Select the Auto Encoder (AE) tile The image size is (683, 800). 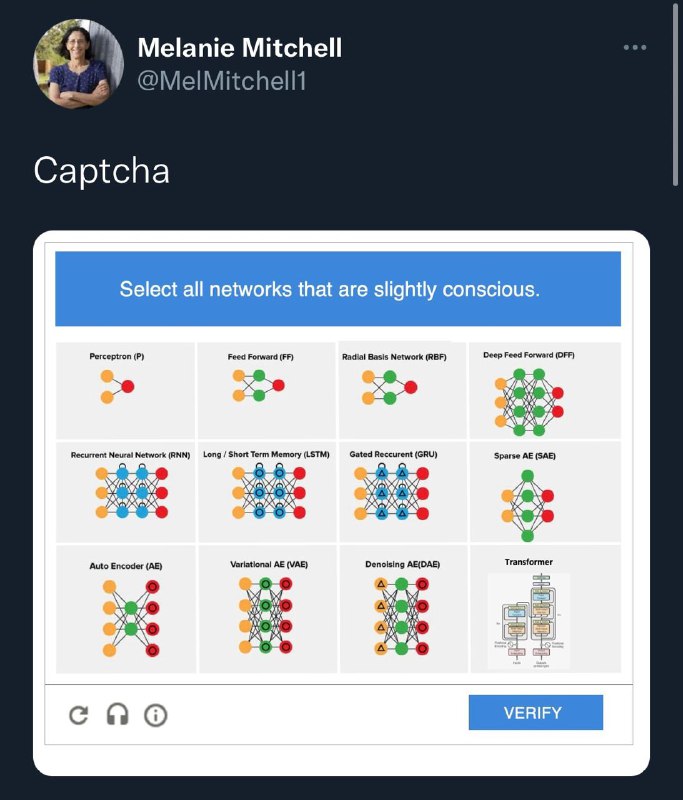coord(125,609)
